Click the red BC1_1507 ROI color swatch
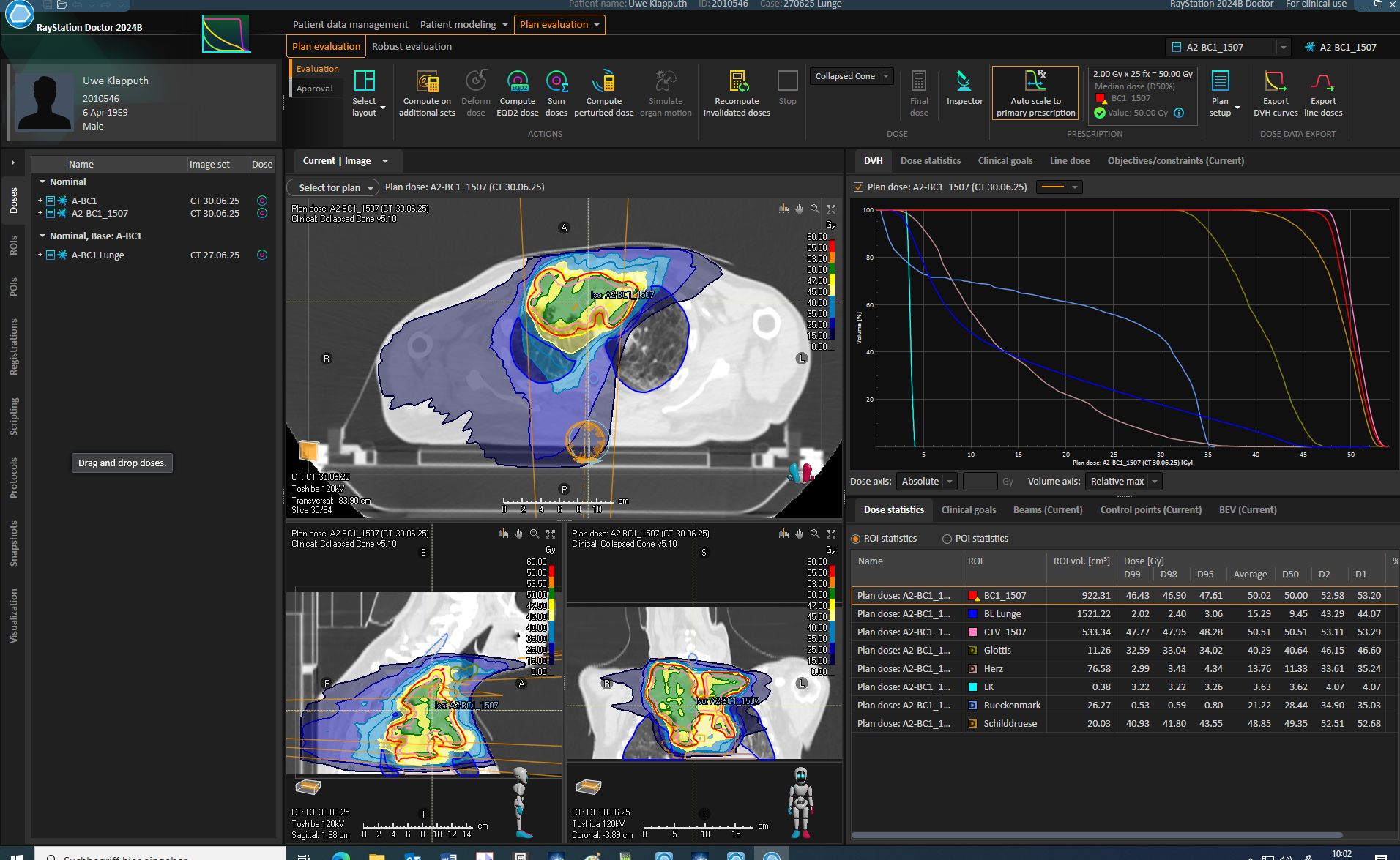Viewport: 1400px width, 860px height. (973, 596)
